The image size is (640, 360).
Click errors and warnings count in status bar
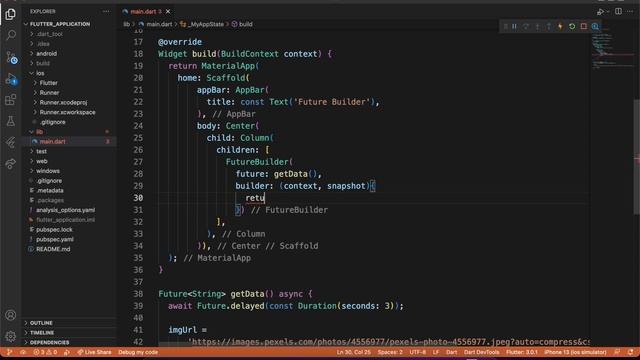click(45, 352)
